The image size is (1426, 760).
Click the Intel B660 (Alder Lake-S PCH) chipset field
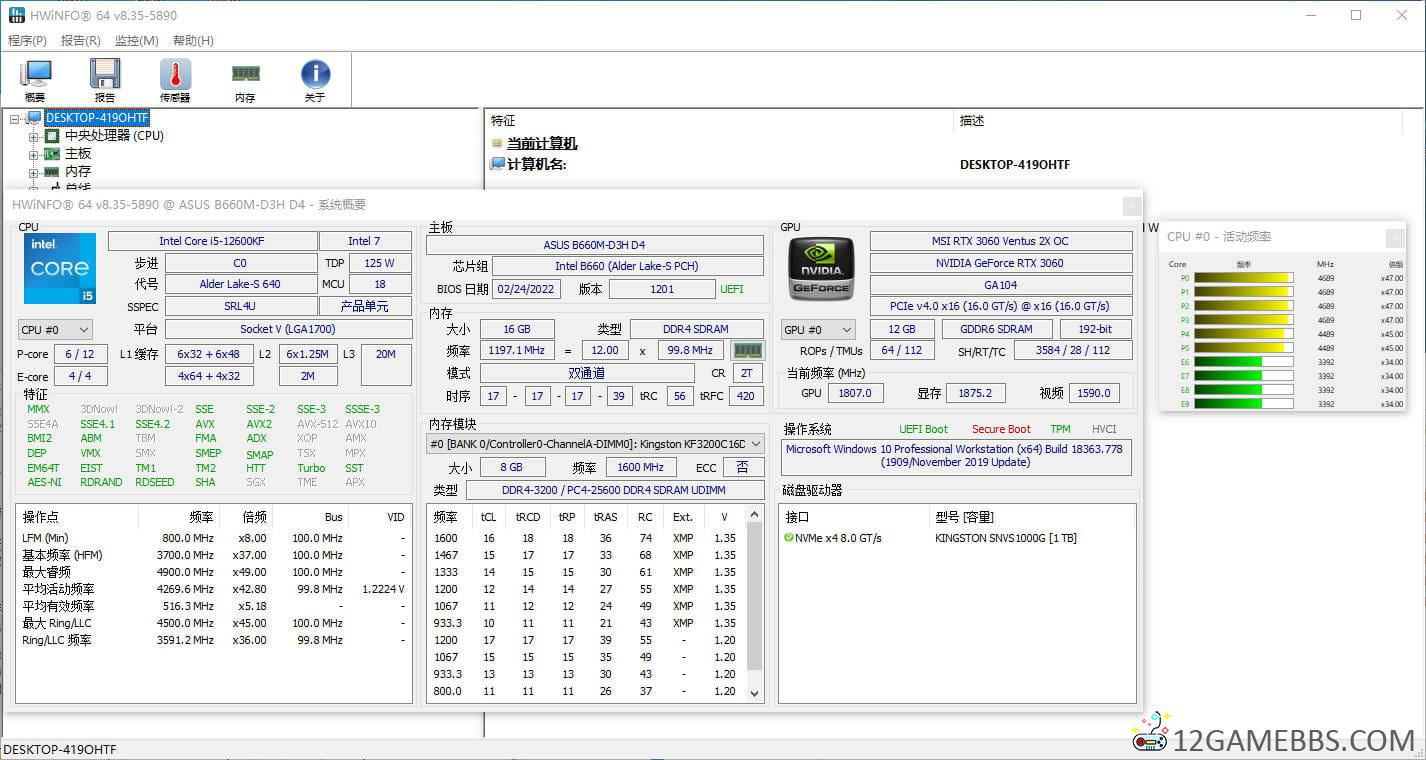[x=627, y=266]
